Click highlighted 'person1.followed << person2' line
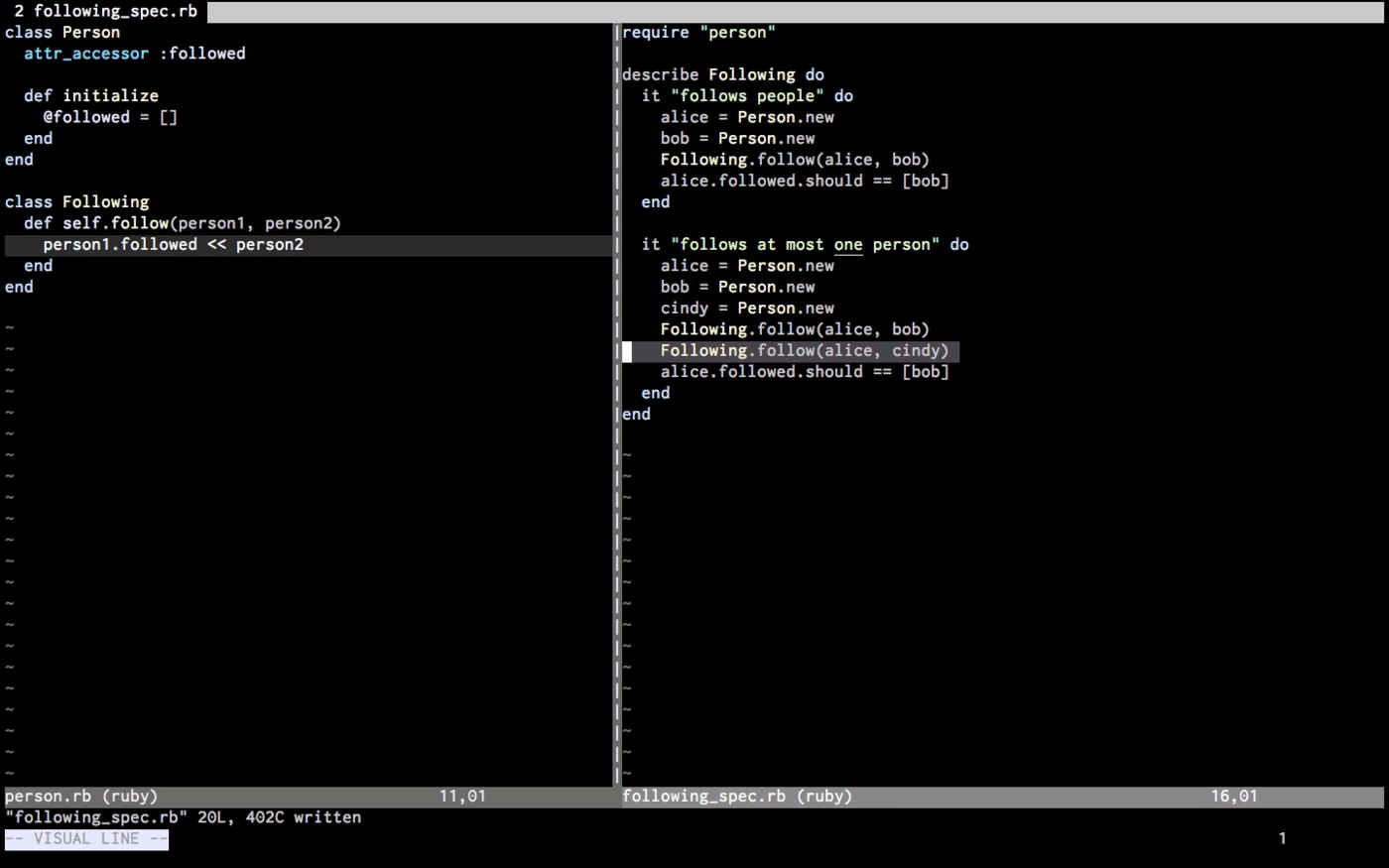Viewport: 1389px width, 868px height. pos(173,245)
